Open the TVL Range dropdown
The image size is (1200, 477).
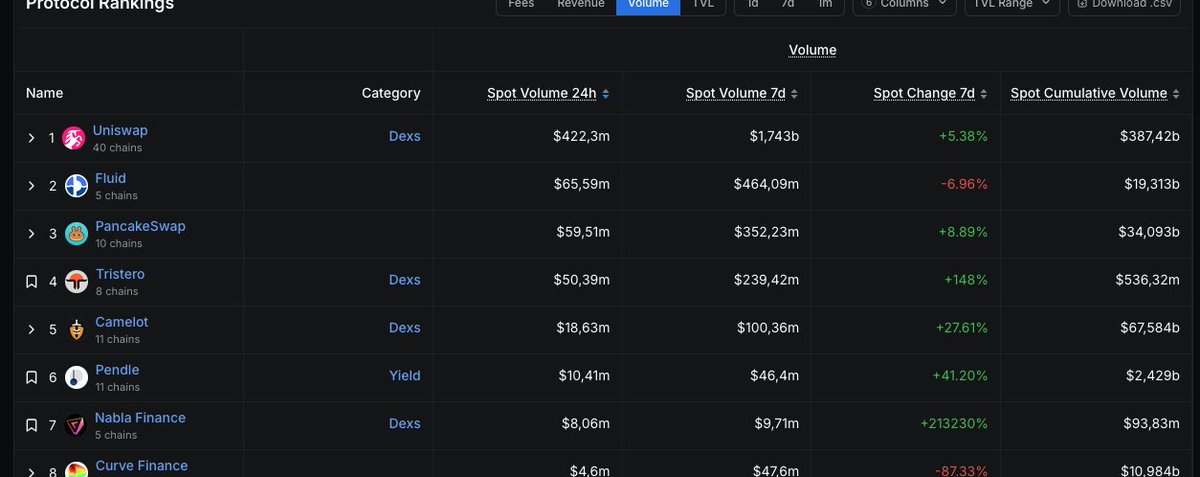[x=1012, y=5]
